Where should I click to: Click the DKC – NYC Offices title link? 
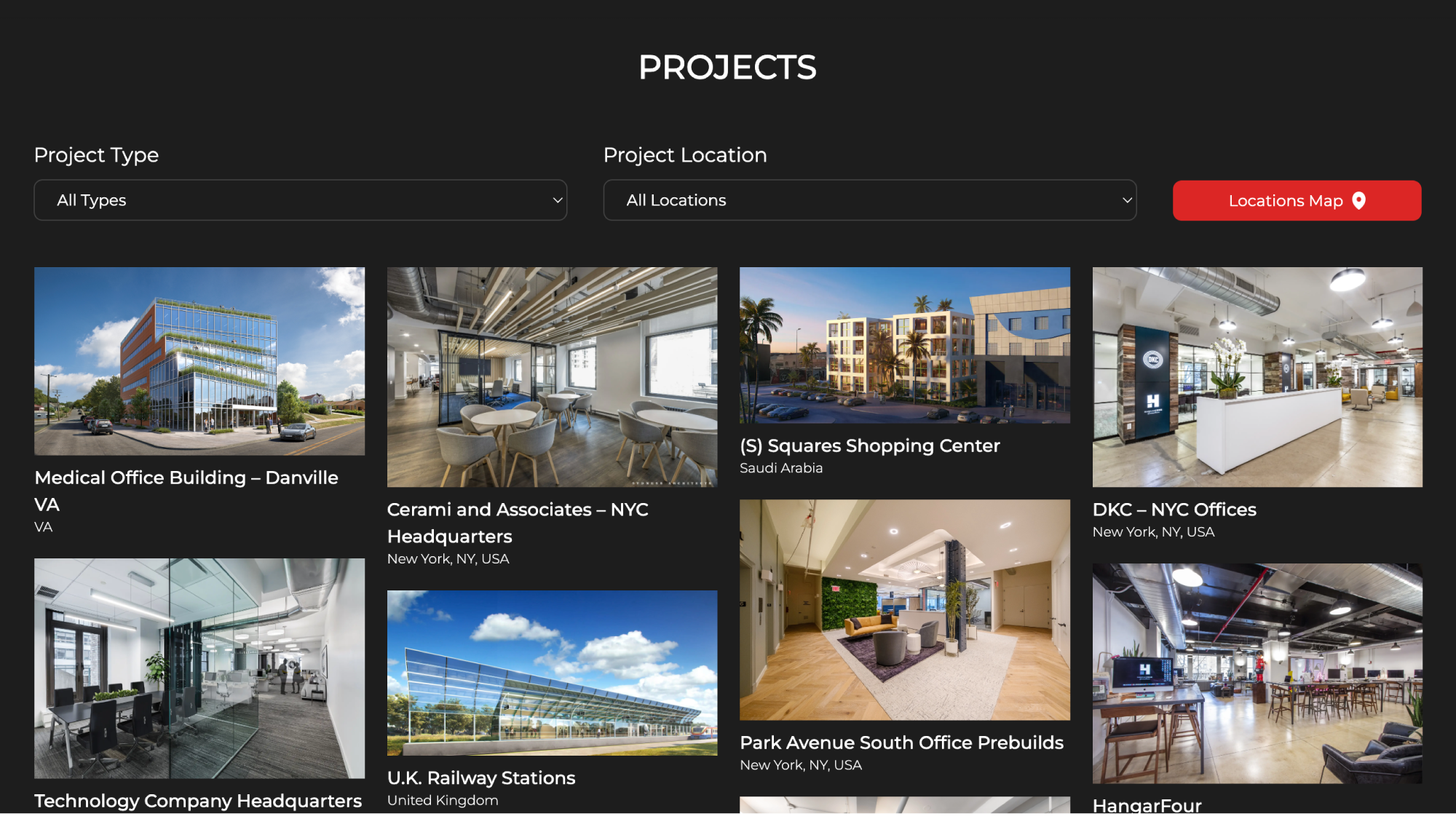[x=1174, y=510]
